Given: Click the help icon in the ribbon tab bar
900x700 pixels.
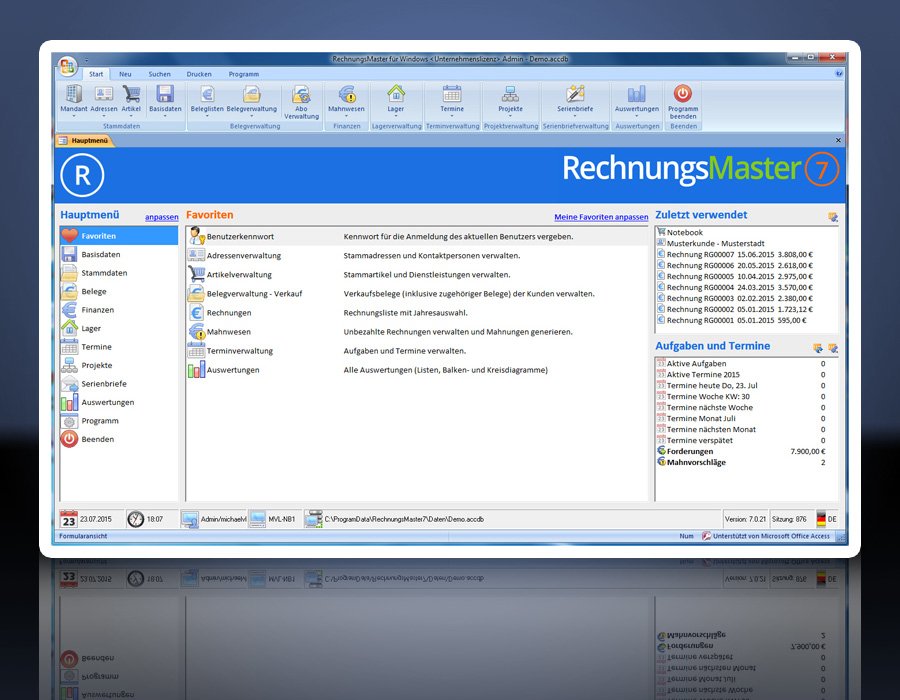Looking at the screenshot, I should click(x=839, y=73).
